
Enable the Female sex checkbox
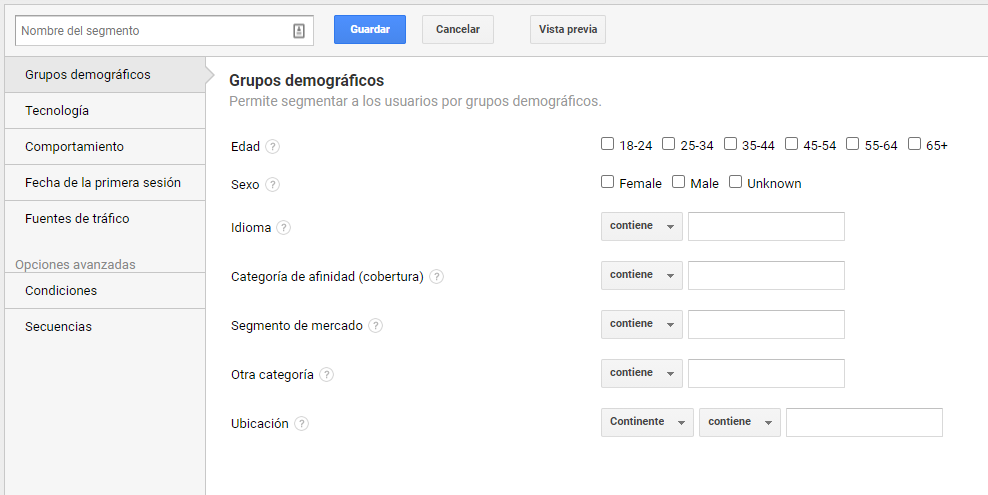(607, 182)
